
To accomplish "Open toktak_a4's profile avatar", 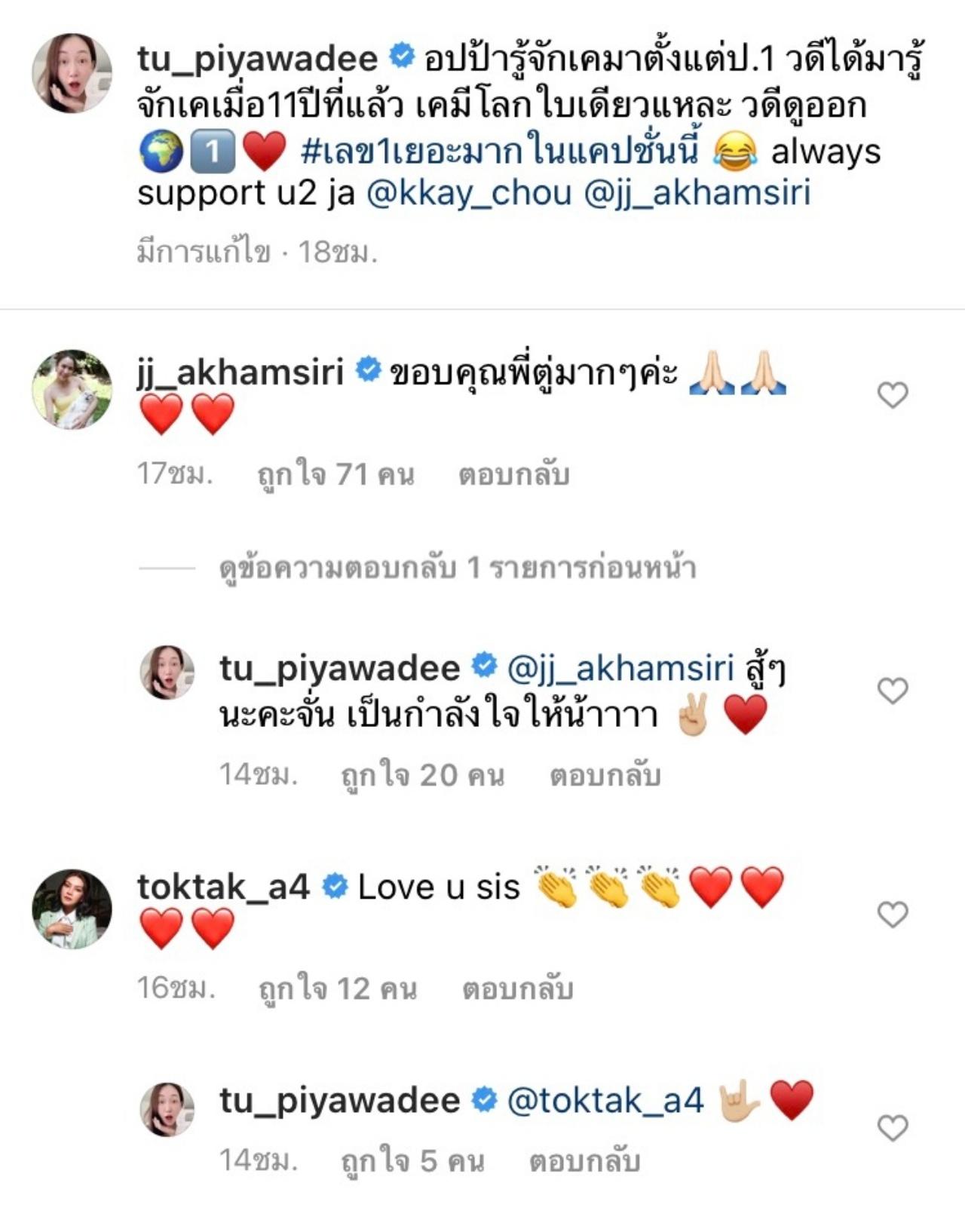I will [x=72, y=909].
